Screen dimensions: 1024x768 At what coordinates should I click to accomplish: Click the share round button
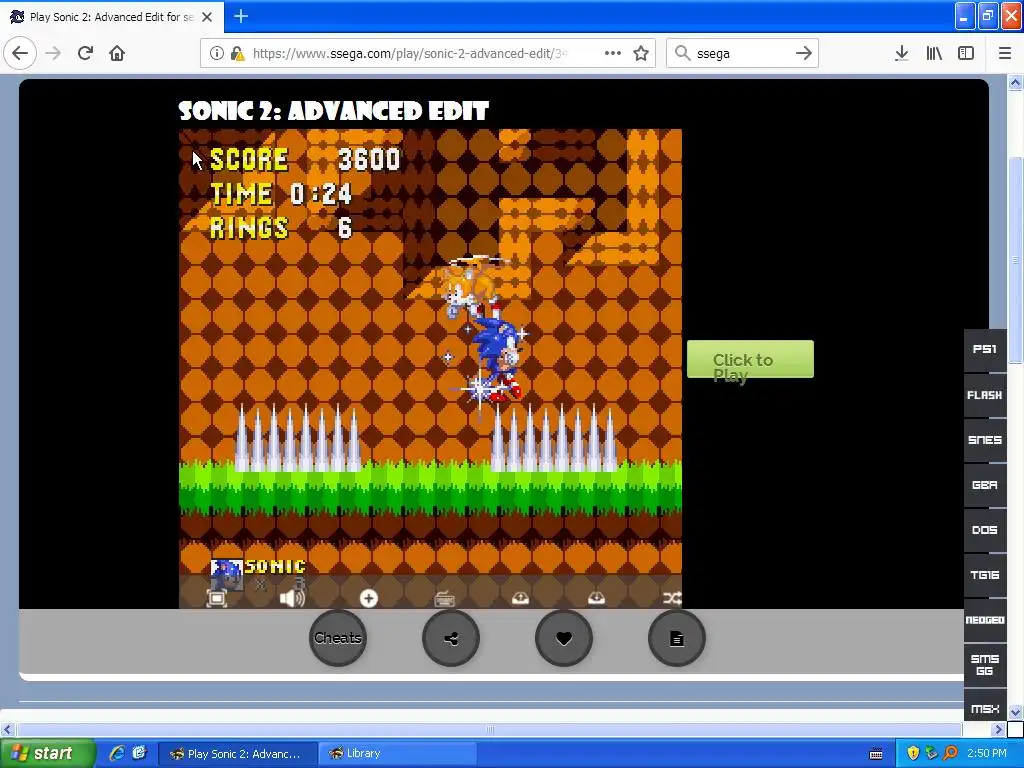click(451, 638)
